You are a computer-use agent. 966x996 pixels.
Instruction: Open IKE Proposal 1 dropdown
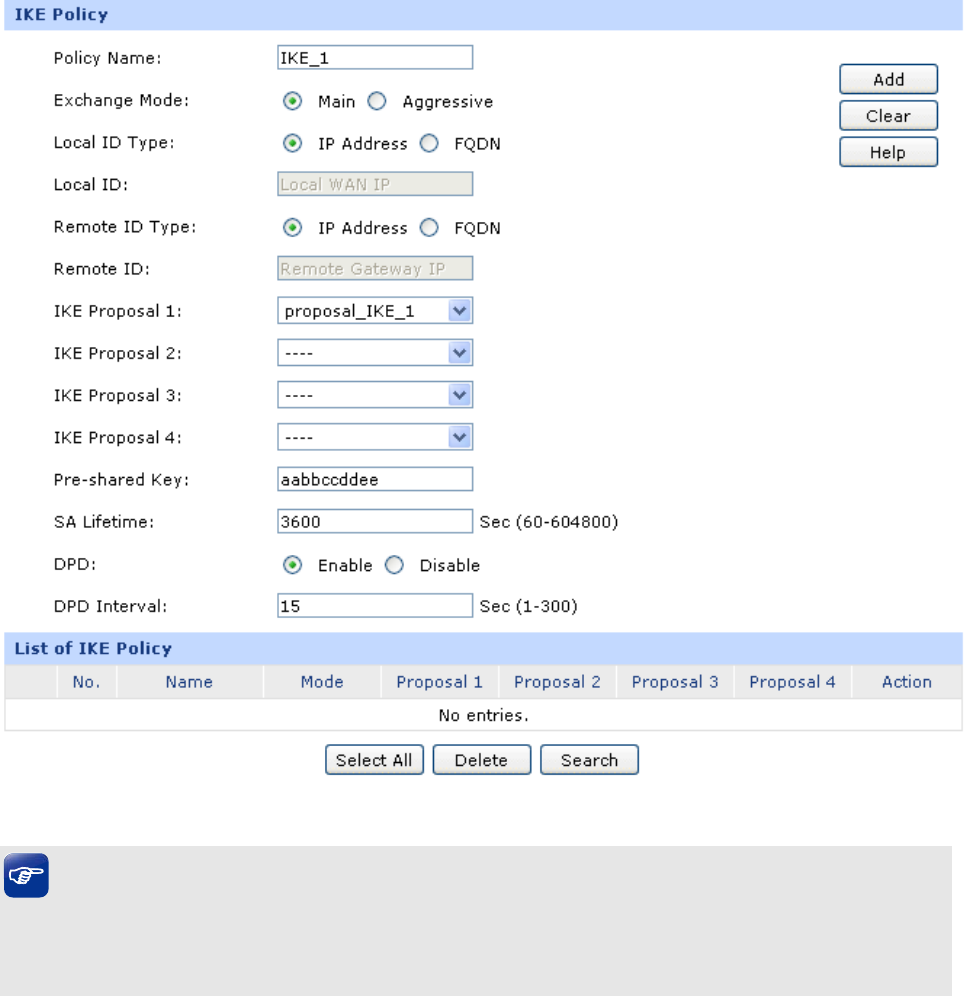[375, 311]
